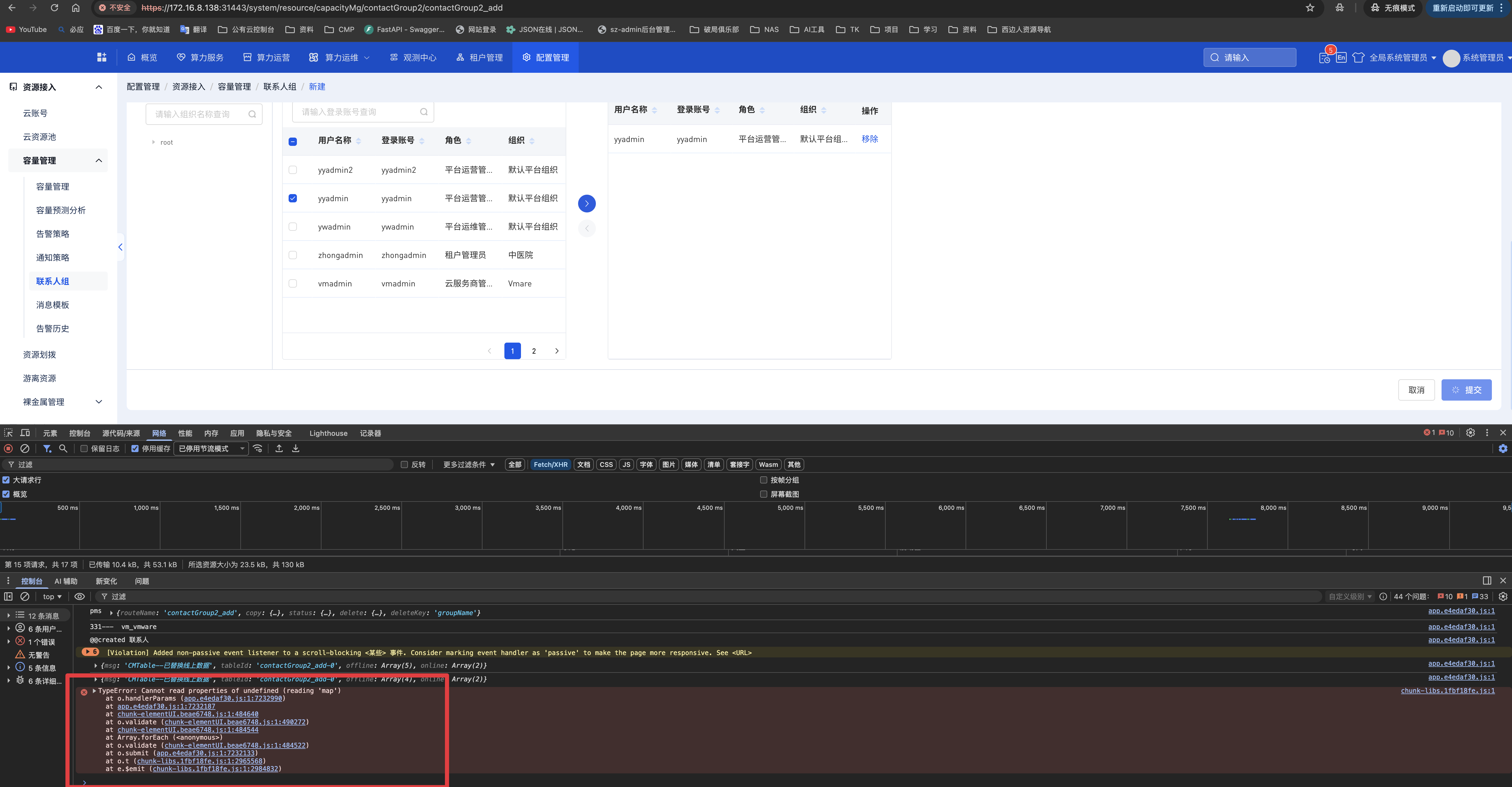This screenshot has height=787, width=1512.
Task: Click the DevTools clear network log icon
Action: [25, 448]
